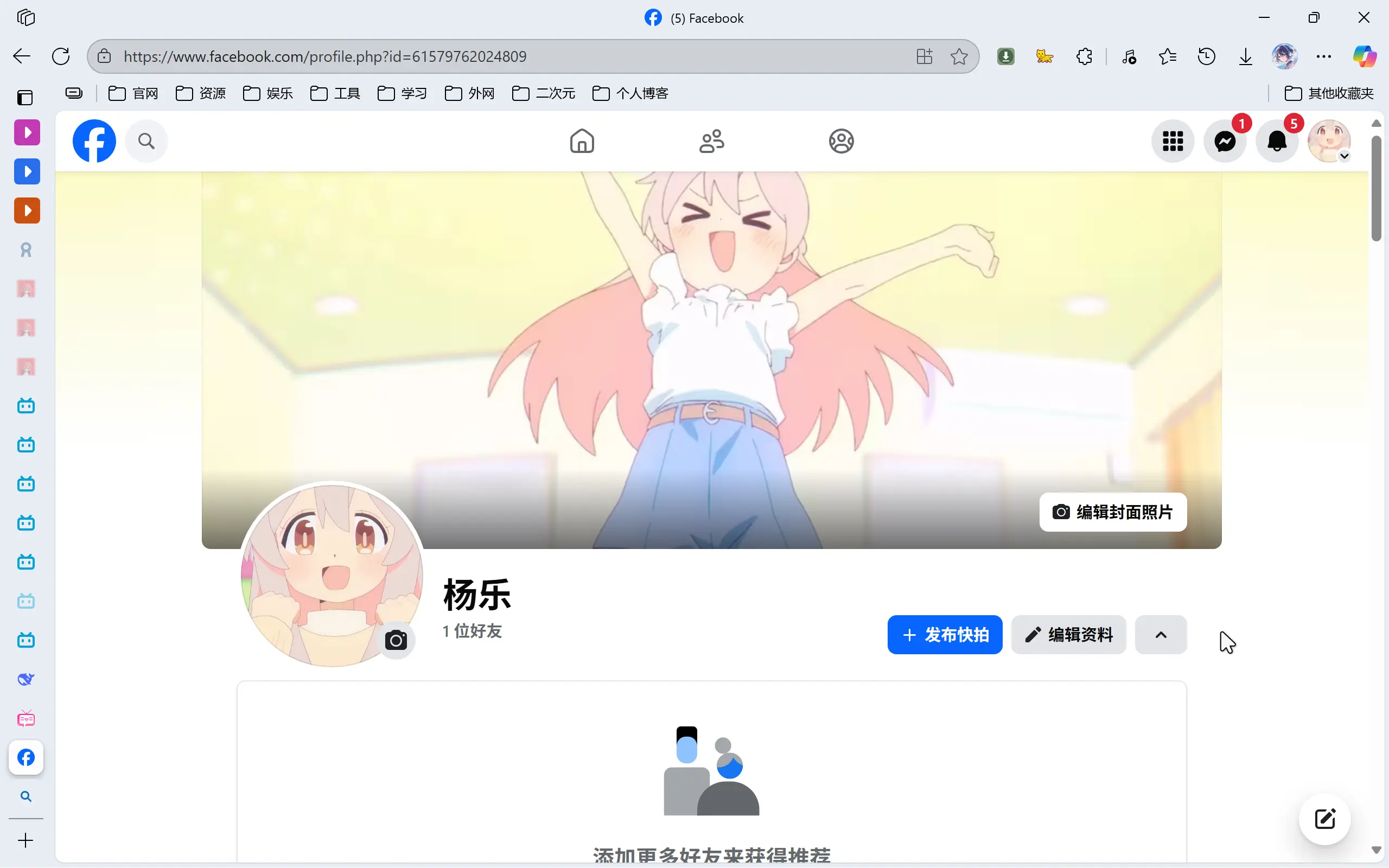Image resolution: width=1389 pixels, height=868 pixels.
Task: Click the 编辑封面照片 button
Action: pyautogui.click(x=1112, y=512)
